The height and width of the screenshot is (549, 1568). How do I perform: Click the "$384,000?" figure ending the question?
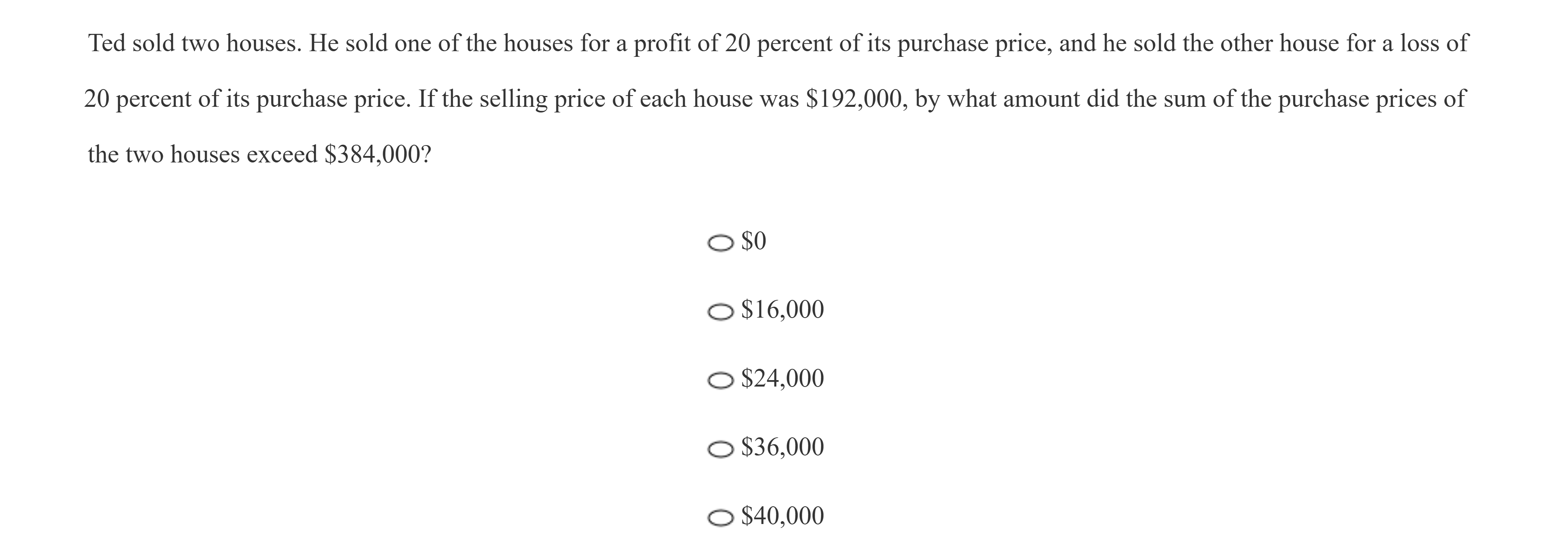378,155
